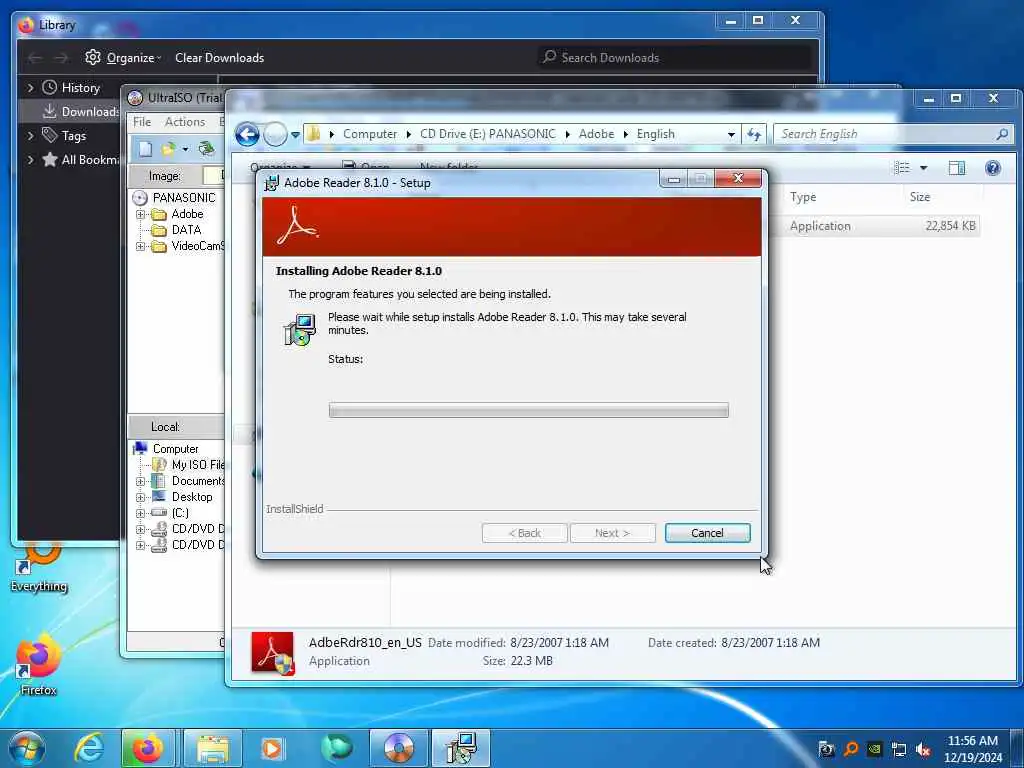Click the installation progress bar
Viewport: 1024px width, 768px height.
click(528, 410)
